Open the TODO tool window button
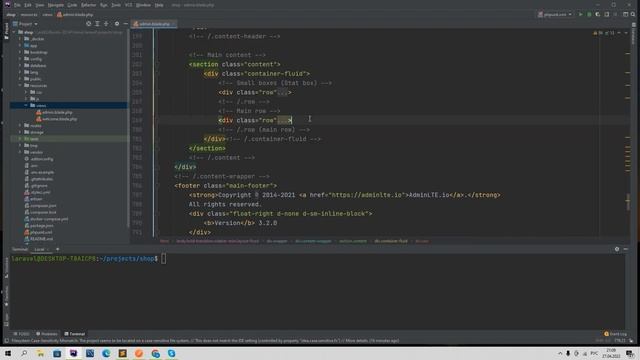The image size is (640, 360). (x=21, y=334)
